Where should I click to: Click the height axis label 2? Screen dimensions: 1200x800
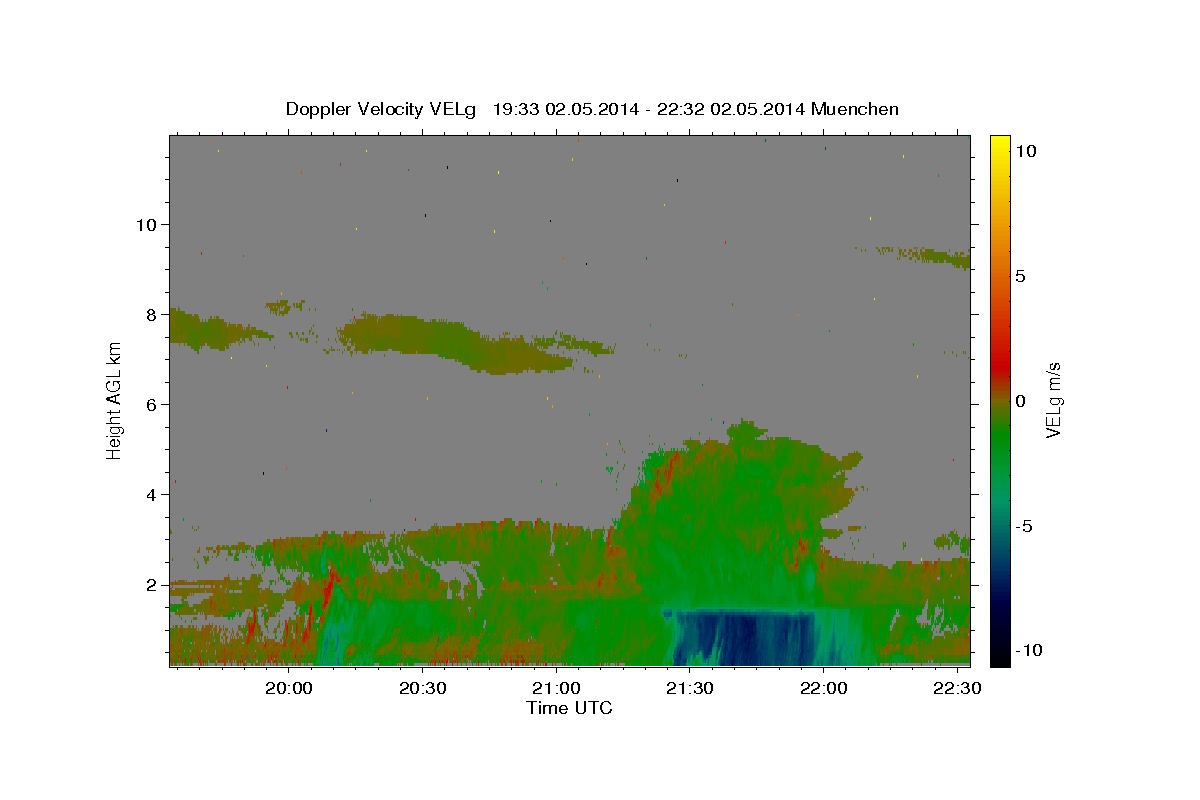coord(151,585)
